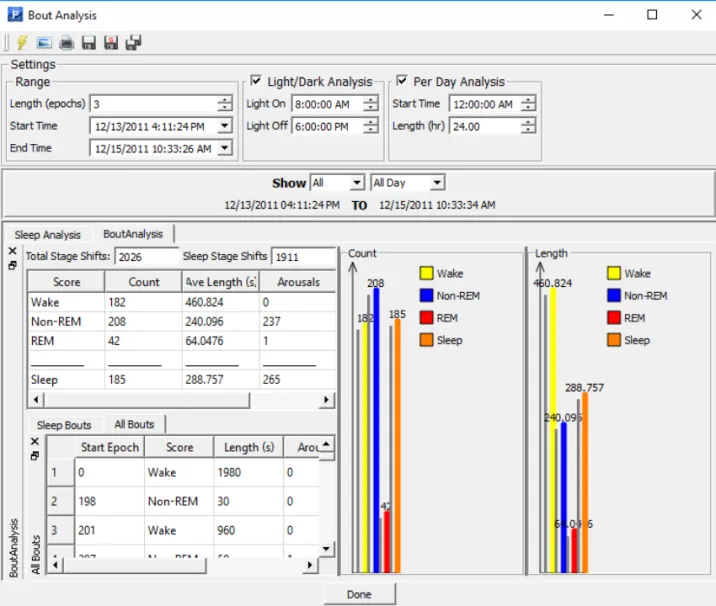The width and height of the screenshot is (716, 606).
Task: Close the upper statistics panel with its X
Action: 13,251
